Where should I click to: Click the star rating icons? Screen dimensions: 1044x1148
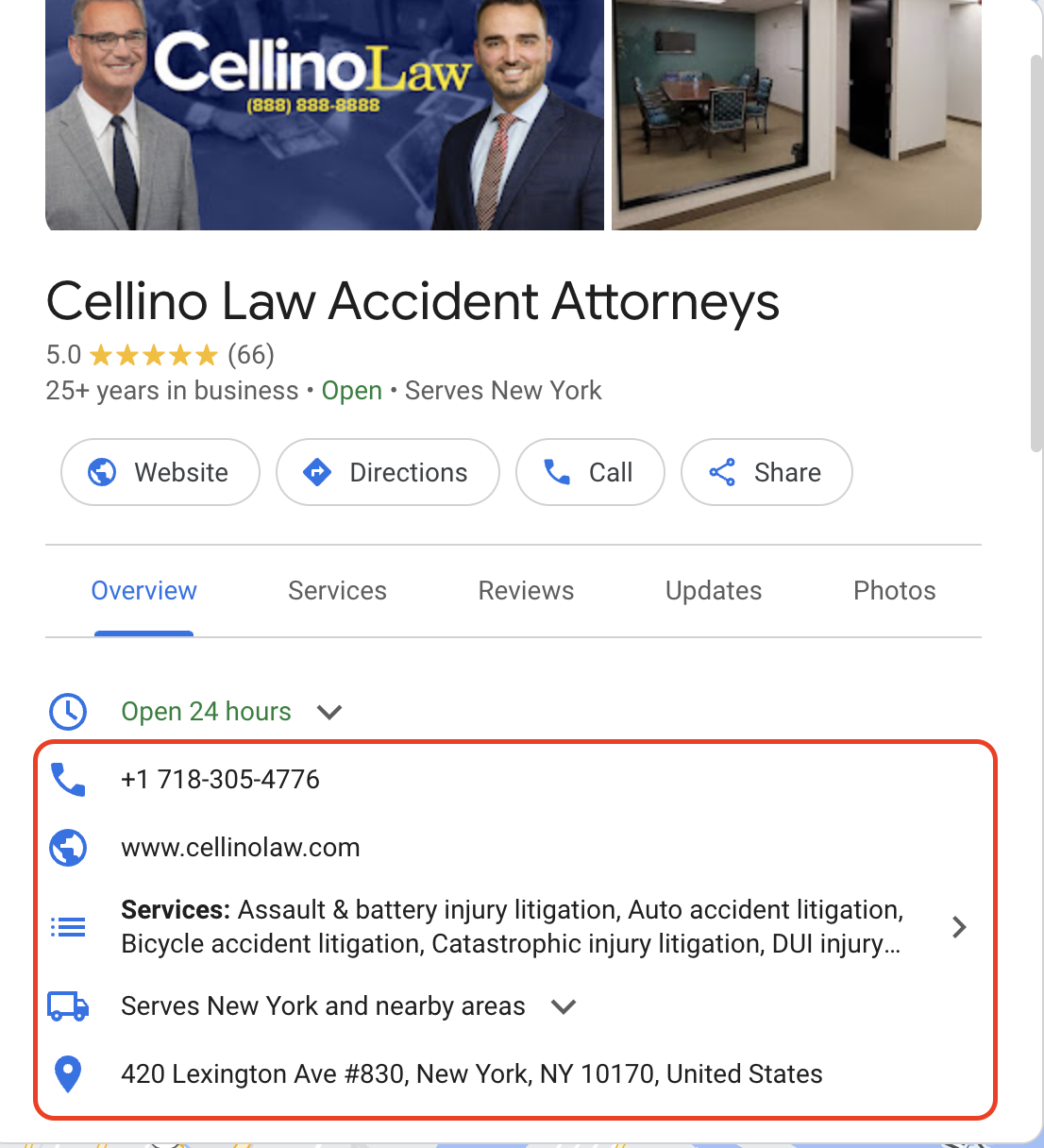(x=154, y=355)
